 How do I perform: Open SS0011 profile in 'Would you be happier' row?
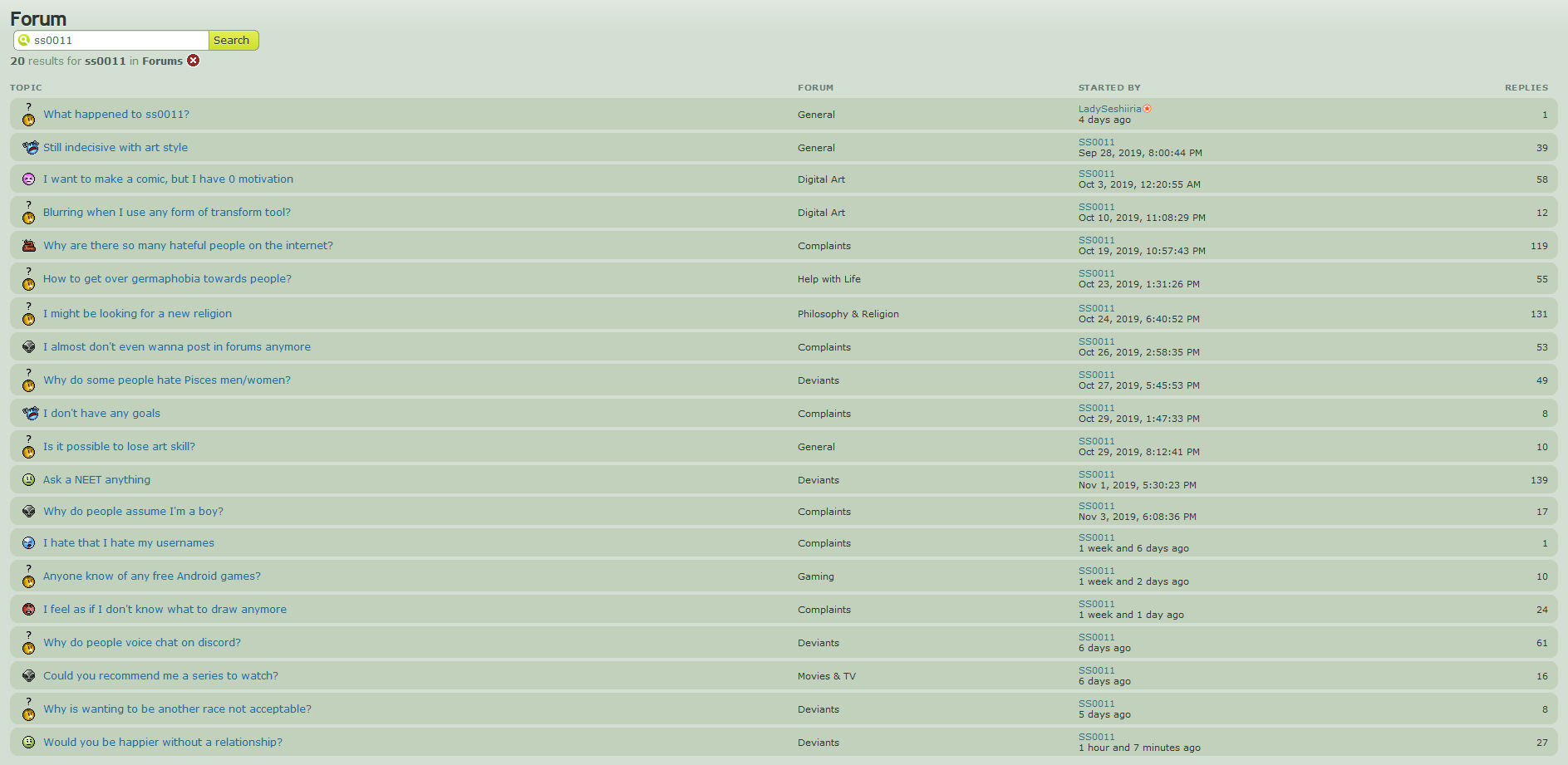[x=1096, y=737]
